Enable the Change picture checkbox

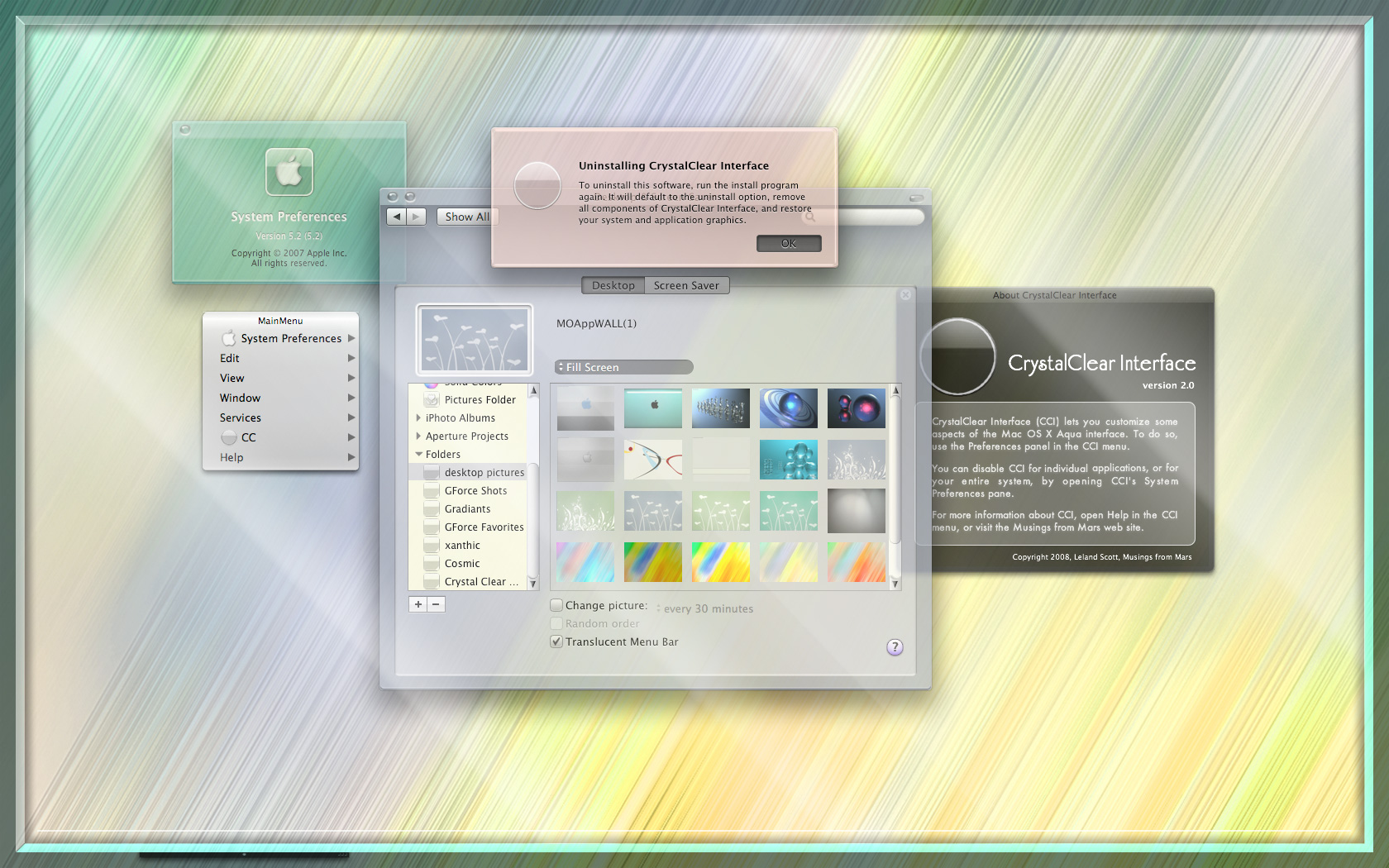tap(556, 606)
